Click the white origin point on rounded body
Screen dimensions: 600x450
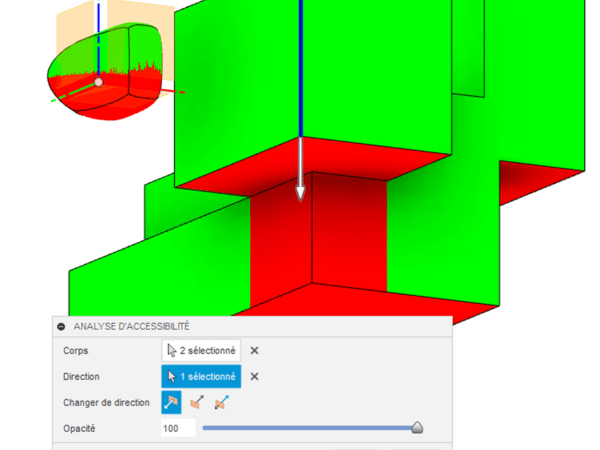pyautogui.click(x=98, y=82)
